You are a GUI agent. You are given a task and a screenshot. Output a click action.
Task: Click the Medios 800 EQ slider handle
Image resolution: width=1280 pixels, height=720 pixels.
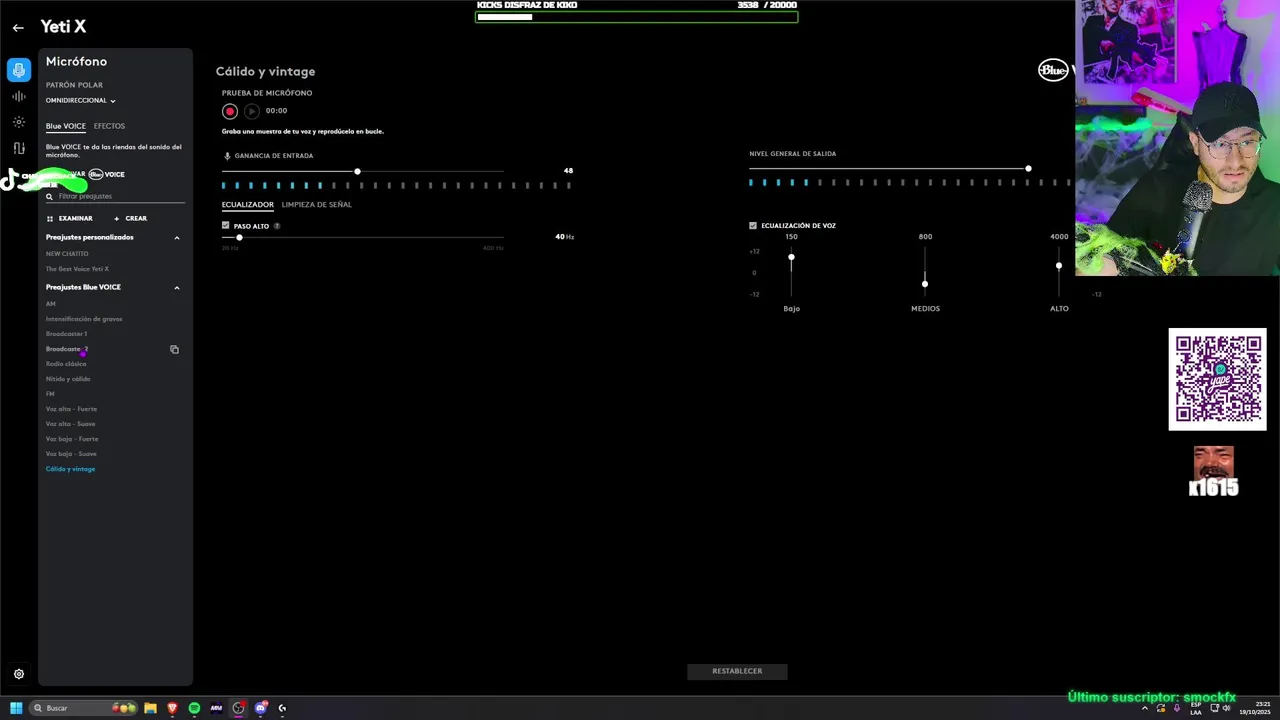[925, 284]
